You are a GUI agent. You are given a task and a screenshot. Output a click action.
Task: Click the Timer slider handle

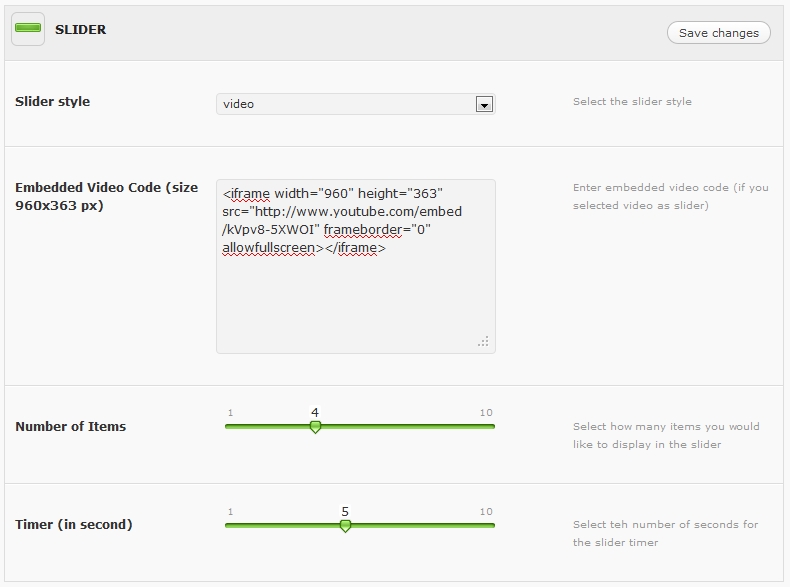(345, 526)
